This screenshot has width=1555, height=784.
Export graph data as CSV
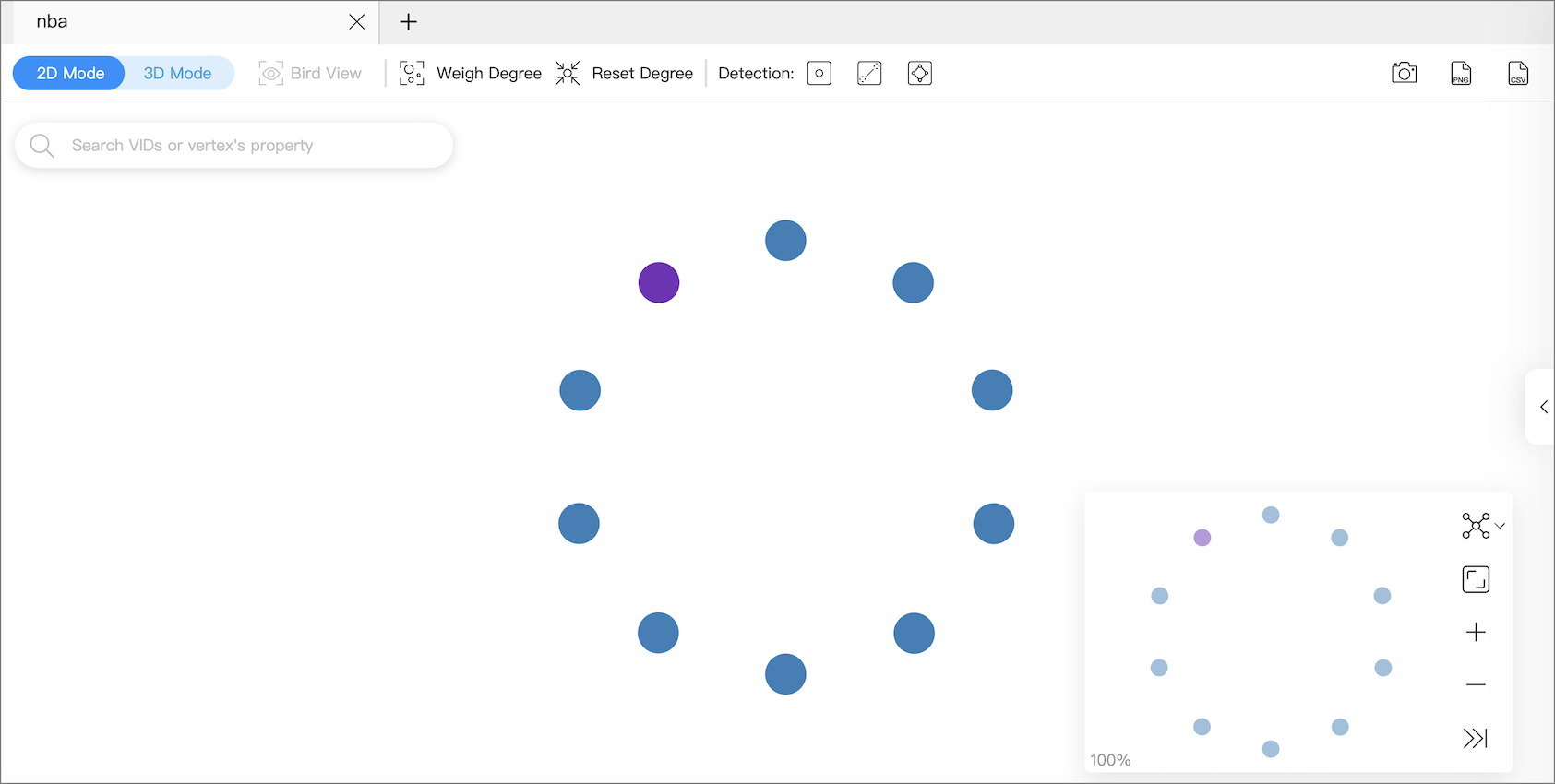click(x=1518, y=73)
